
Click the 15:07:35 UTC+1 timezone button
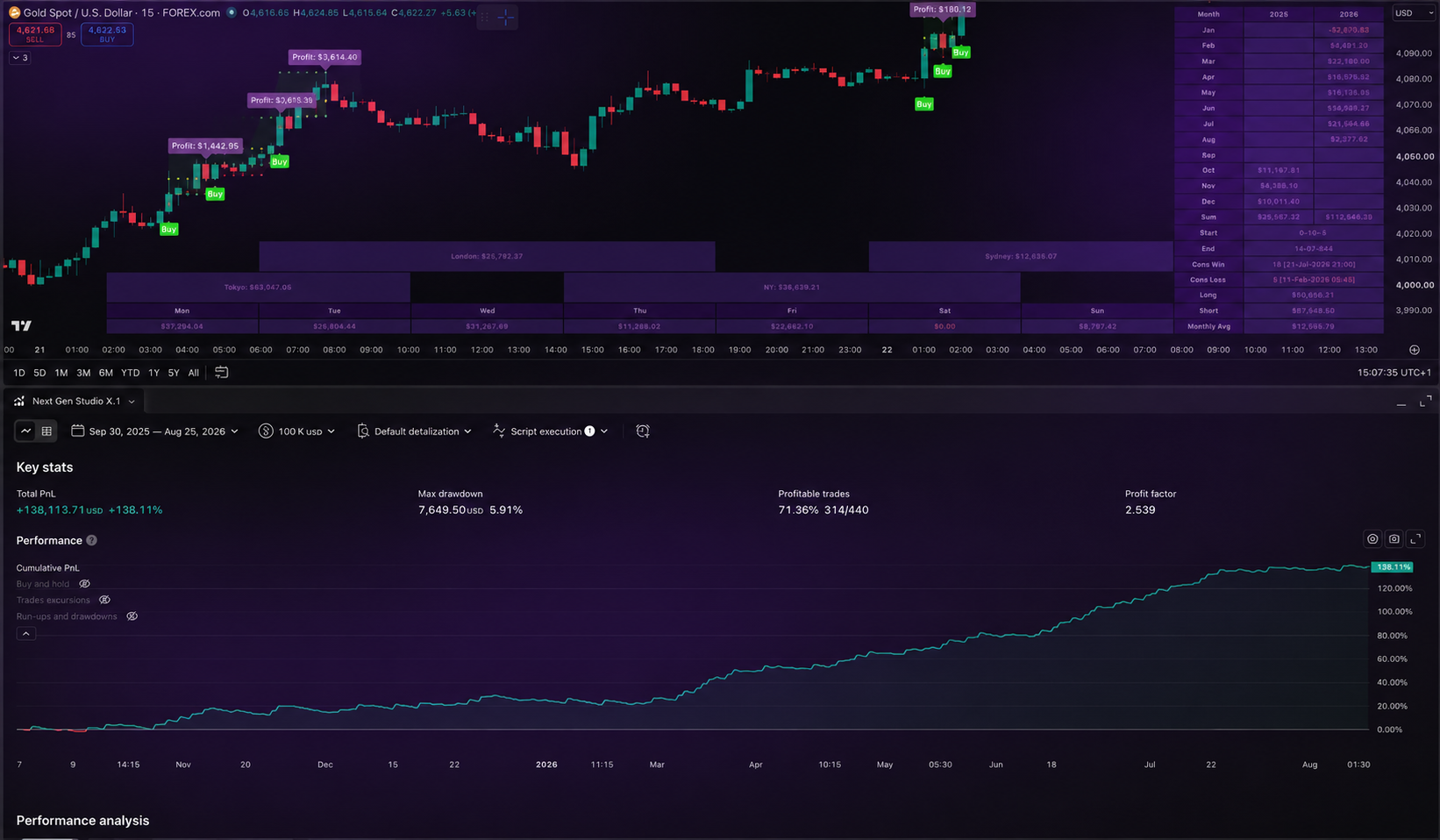(x=1394, y=373)
